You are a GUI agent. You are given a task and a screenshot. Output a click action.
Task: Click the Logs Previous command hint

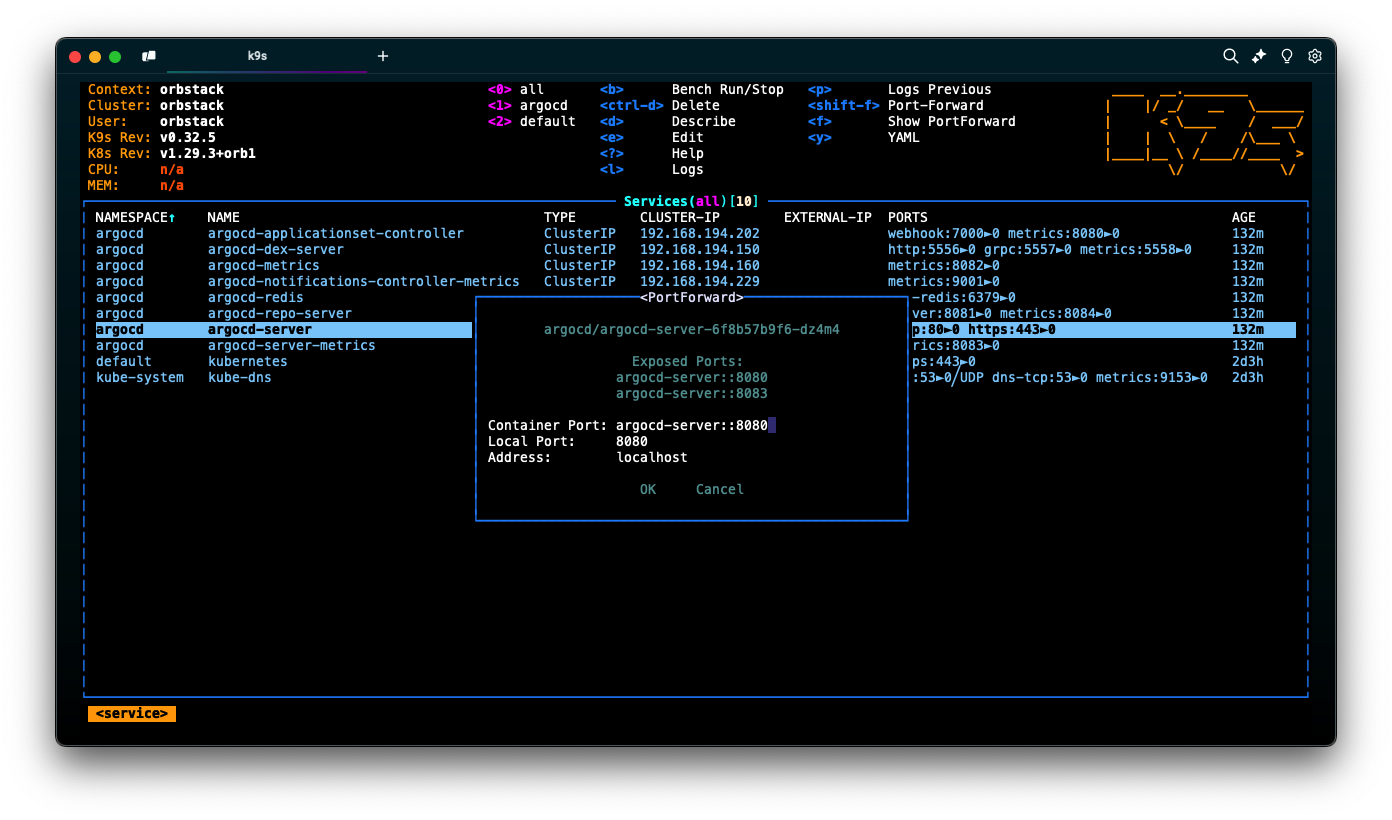[x=940, y=89]
